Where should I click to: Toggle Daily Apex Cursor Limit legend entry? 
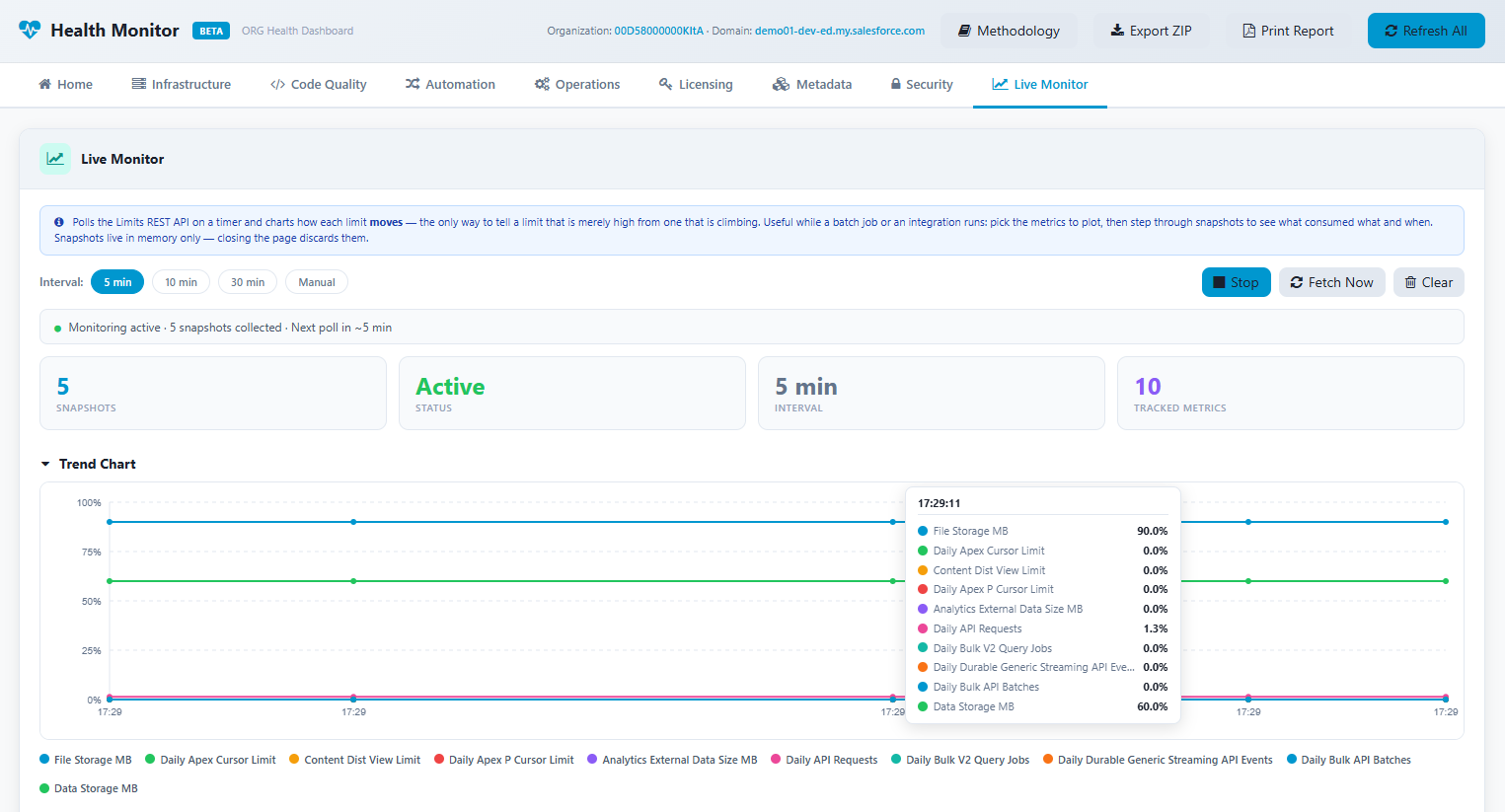point(210,760)
